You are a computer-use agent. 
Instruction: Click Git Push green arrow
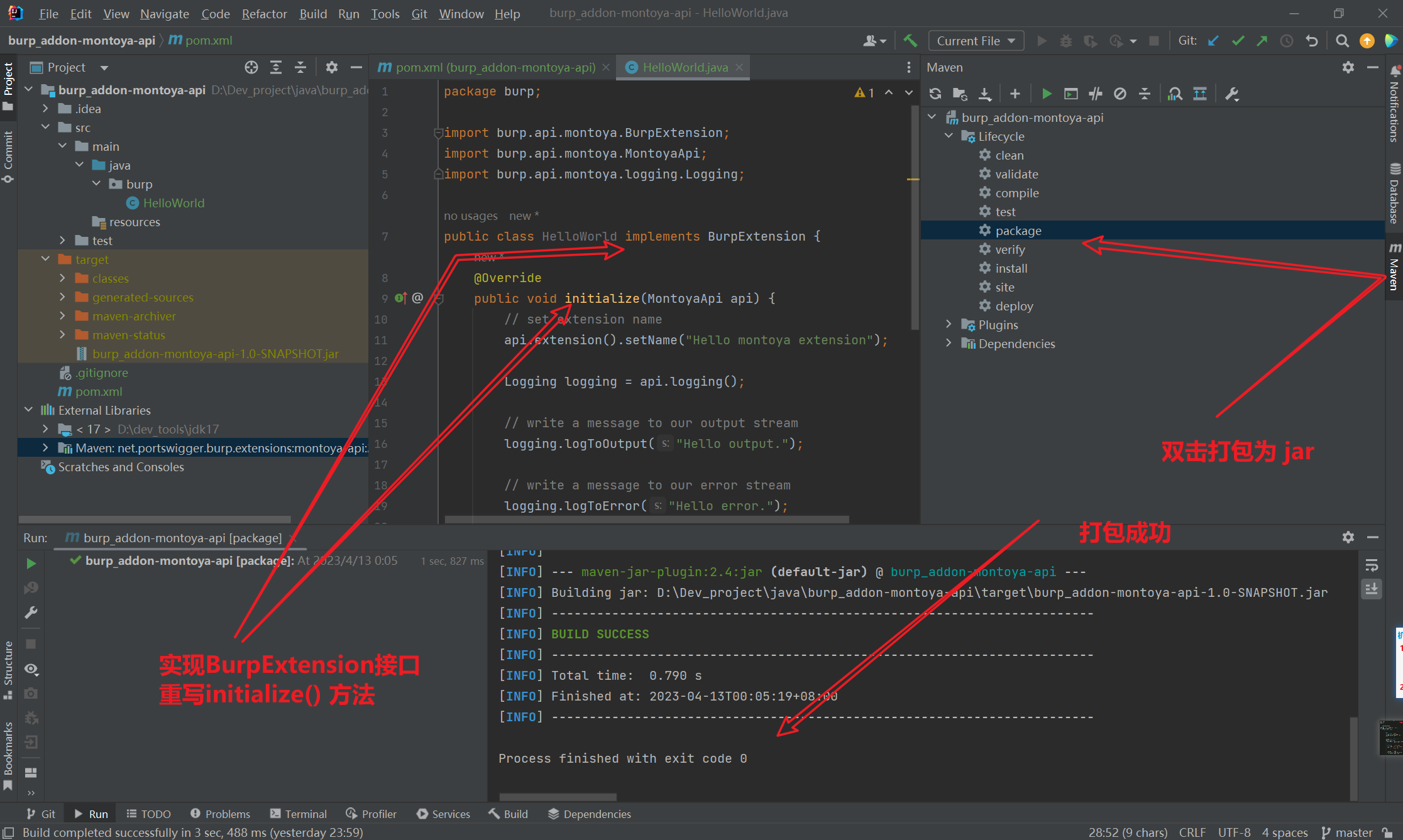[1262, 41]
